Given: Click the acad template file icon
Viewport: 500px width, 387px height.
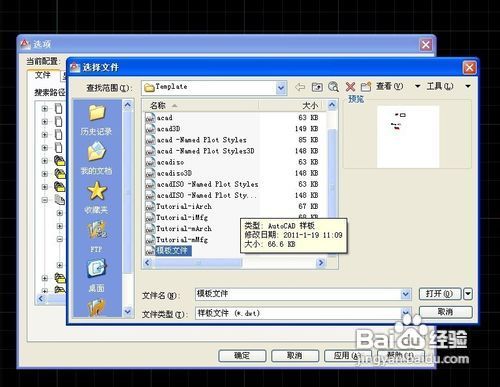Looking at the screenshot, I should pos(150,118).
